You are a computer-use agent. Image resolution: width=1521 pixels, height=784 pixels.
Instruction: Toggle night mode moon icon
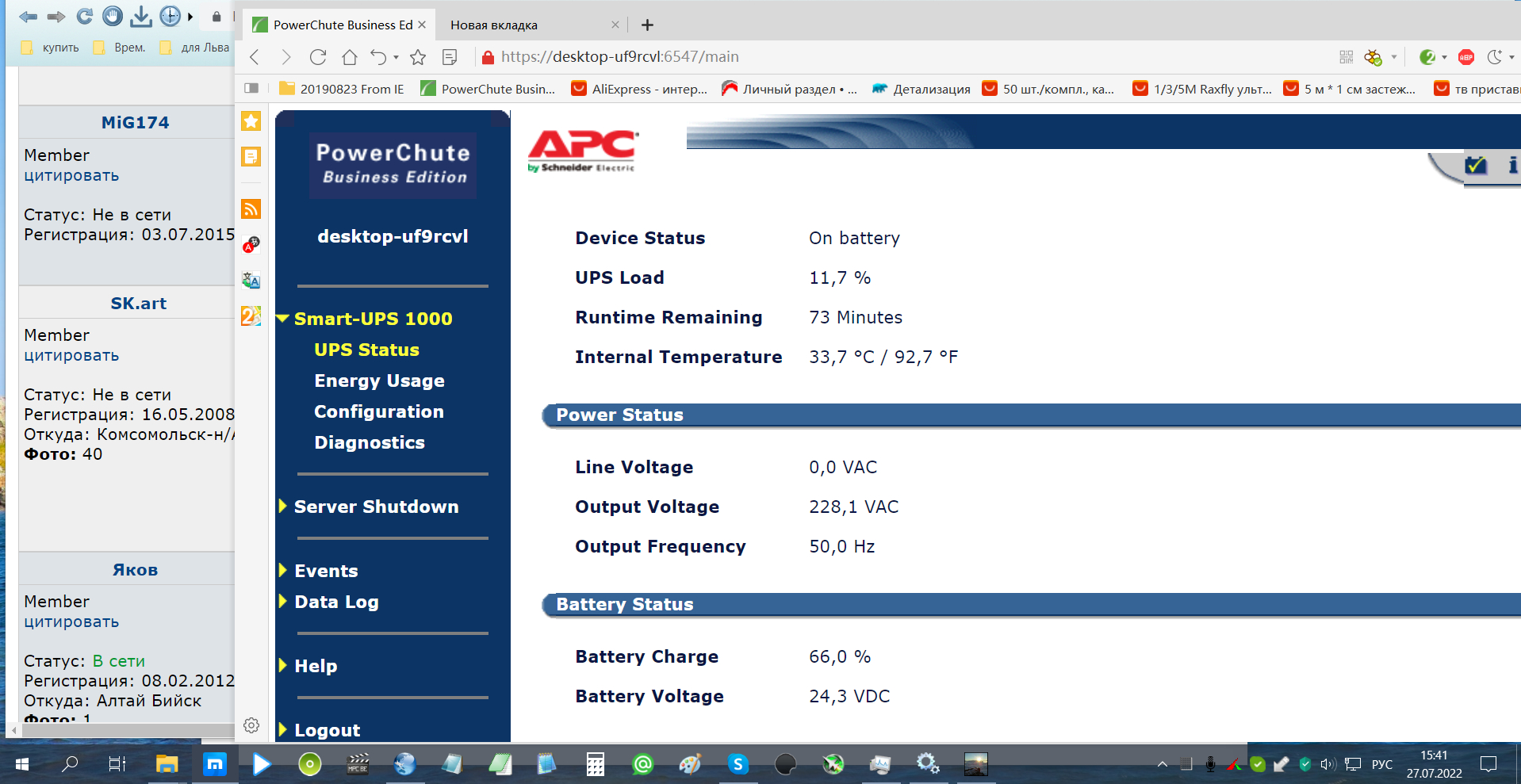pos(1495,57)
